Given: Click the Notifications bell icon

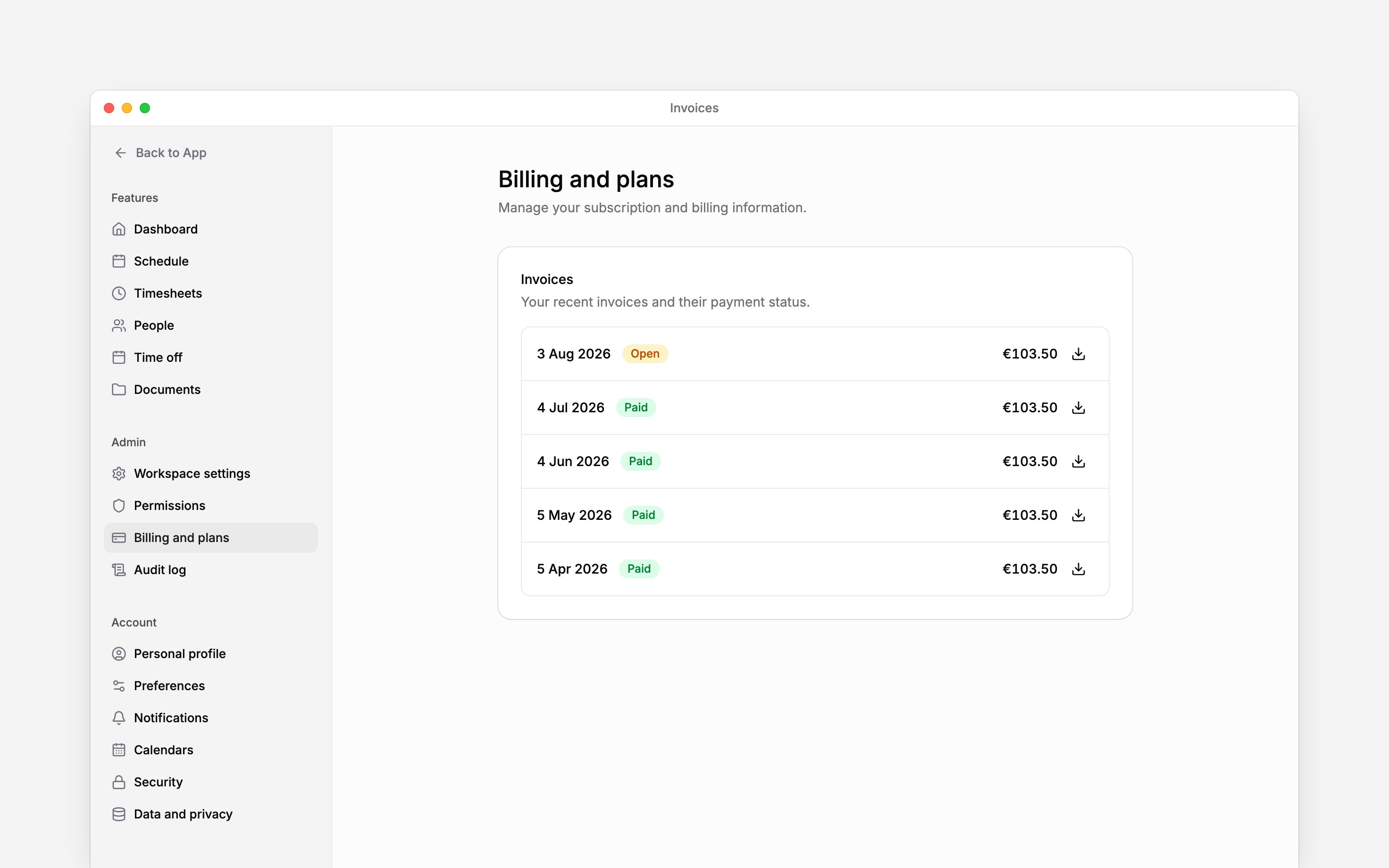Looking at the screenshot, I should 119,718.
